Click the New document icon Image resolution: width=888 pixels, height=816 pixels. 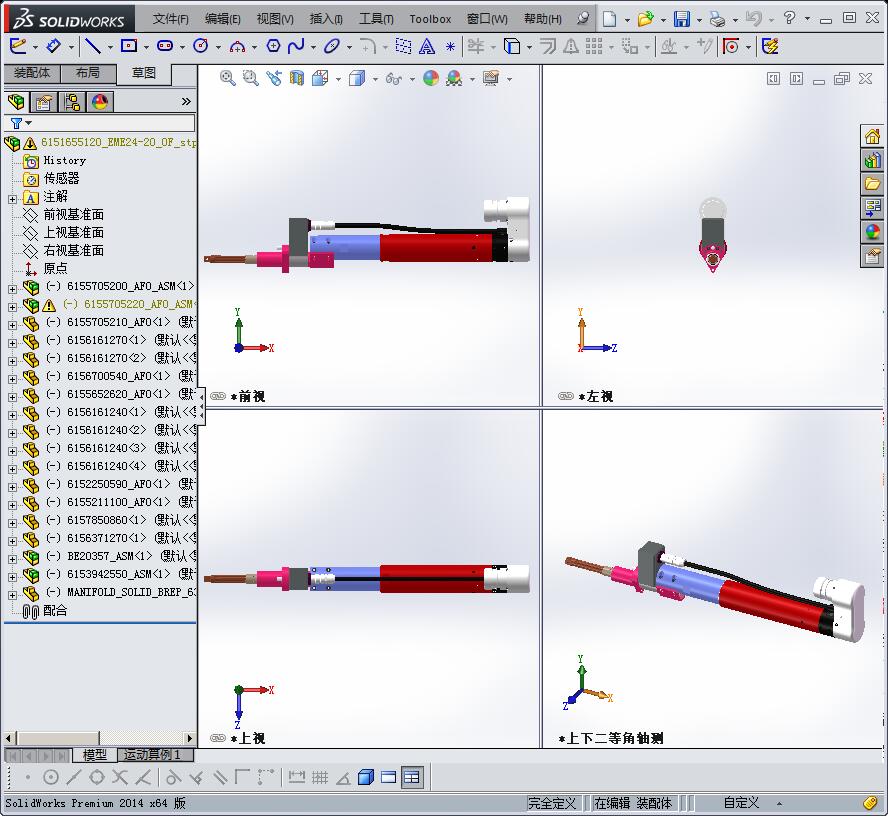click(609, 19)
